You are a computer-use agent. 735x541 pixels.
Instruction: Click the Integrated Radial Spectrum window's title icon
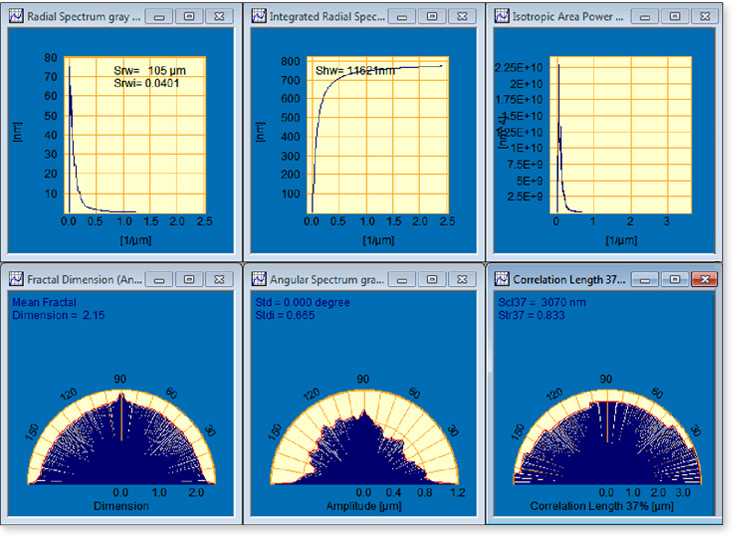pyautogui.click(x=259, y=16)
